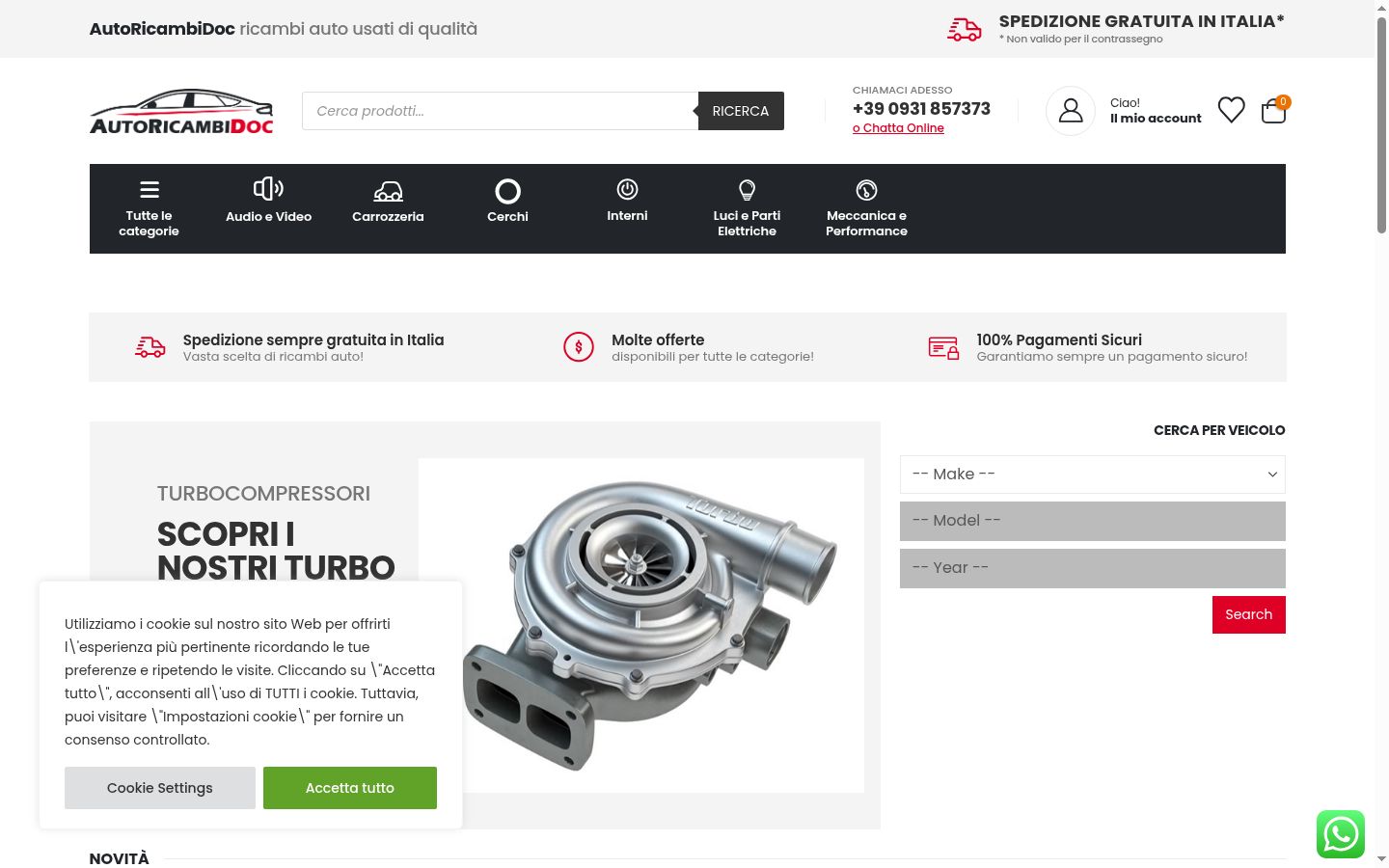Click the delivery truck icon beside Spedizione Gratuita
Viewport: 1389px width, 868px height.
click(964, 30)
